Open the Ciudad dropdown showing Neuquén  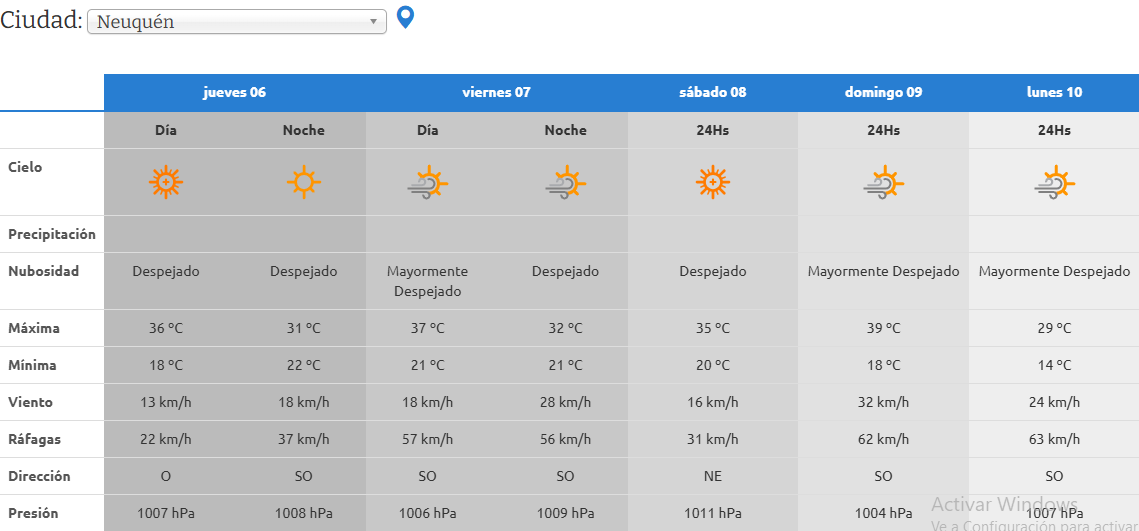(237, 22)
